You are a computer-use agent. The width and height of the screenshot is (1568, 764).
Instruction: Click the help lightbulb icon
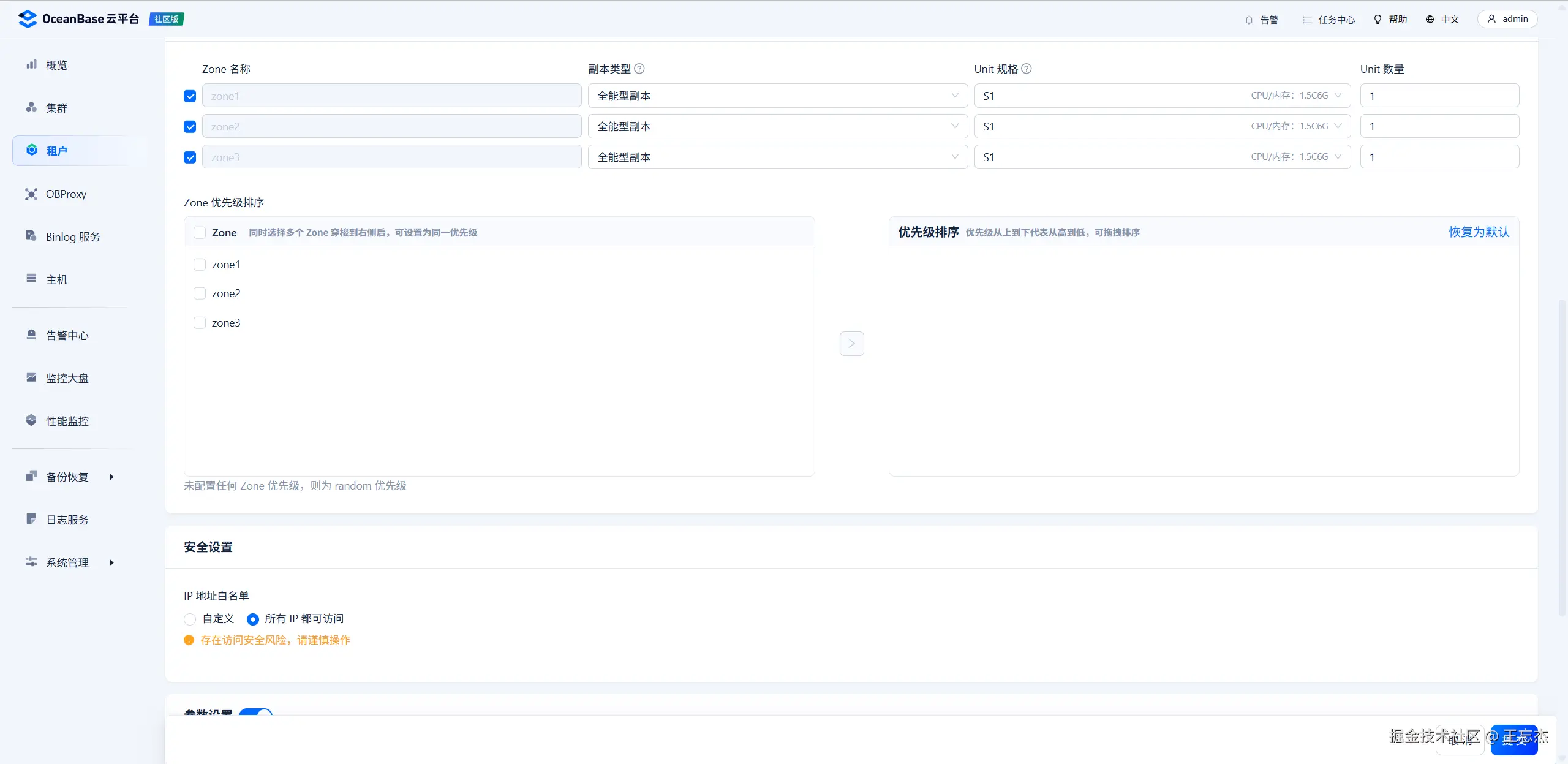[1378, 20]
